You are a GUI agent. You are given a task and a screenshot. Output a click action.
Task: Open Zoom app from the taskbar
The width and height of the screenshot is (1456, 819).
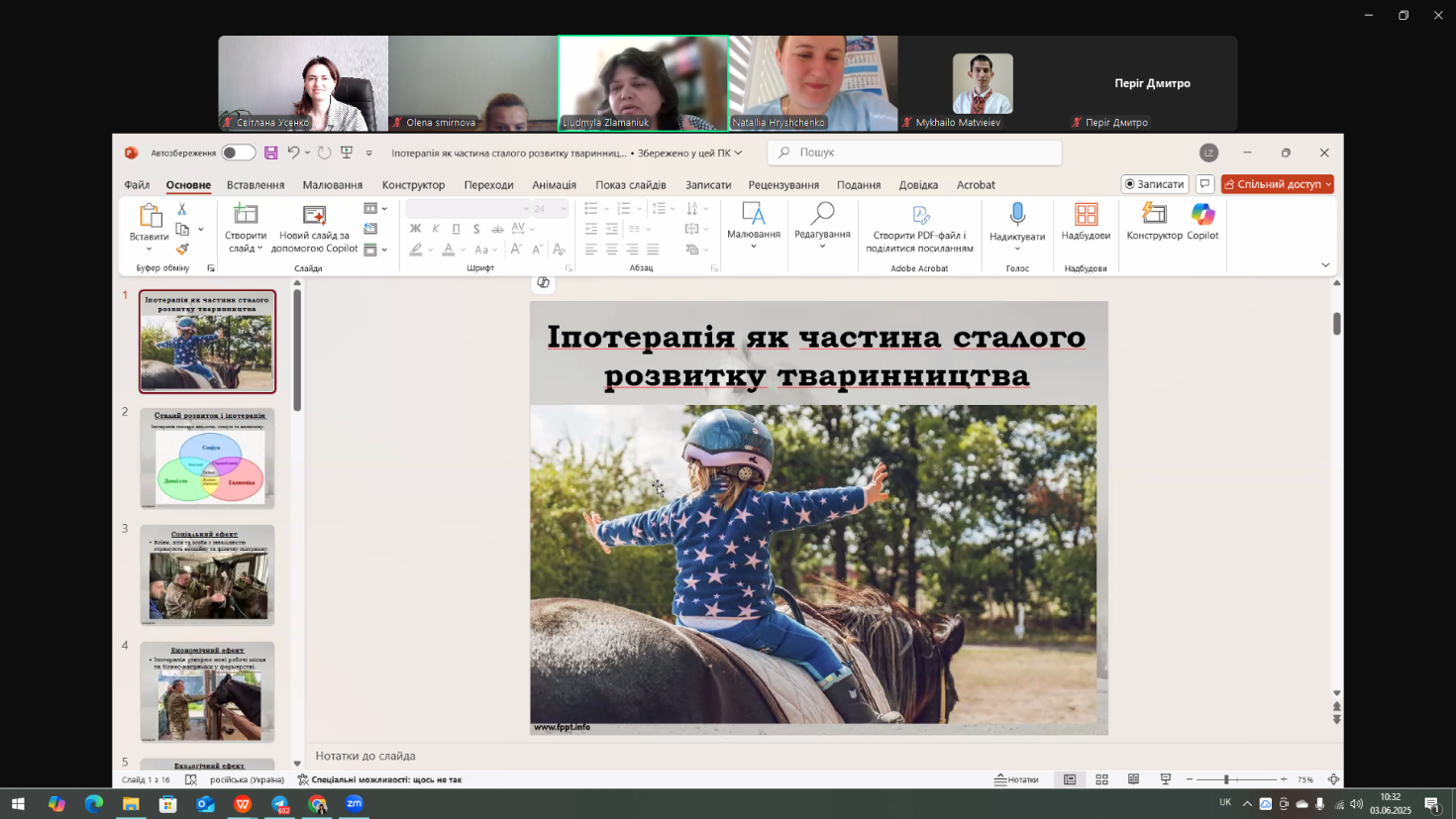pos(355,804)
